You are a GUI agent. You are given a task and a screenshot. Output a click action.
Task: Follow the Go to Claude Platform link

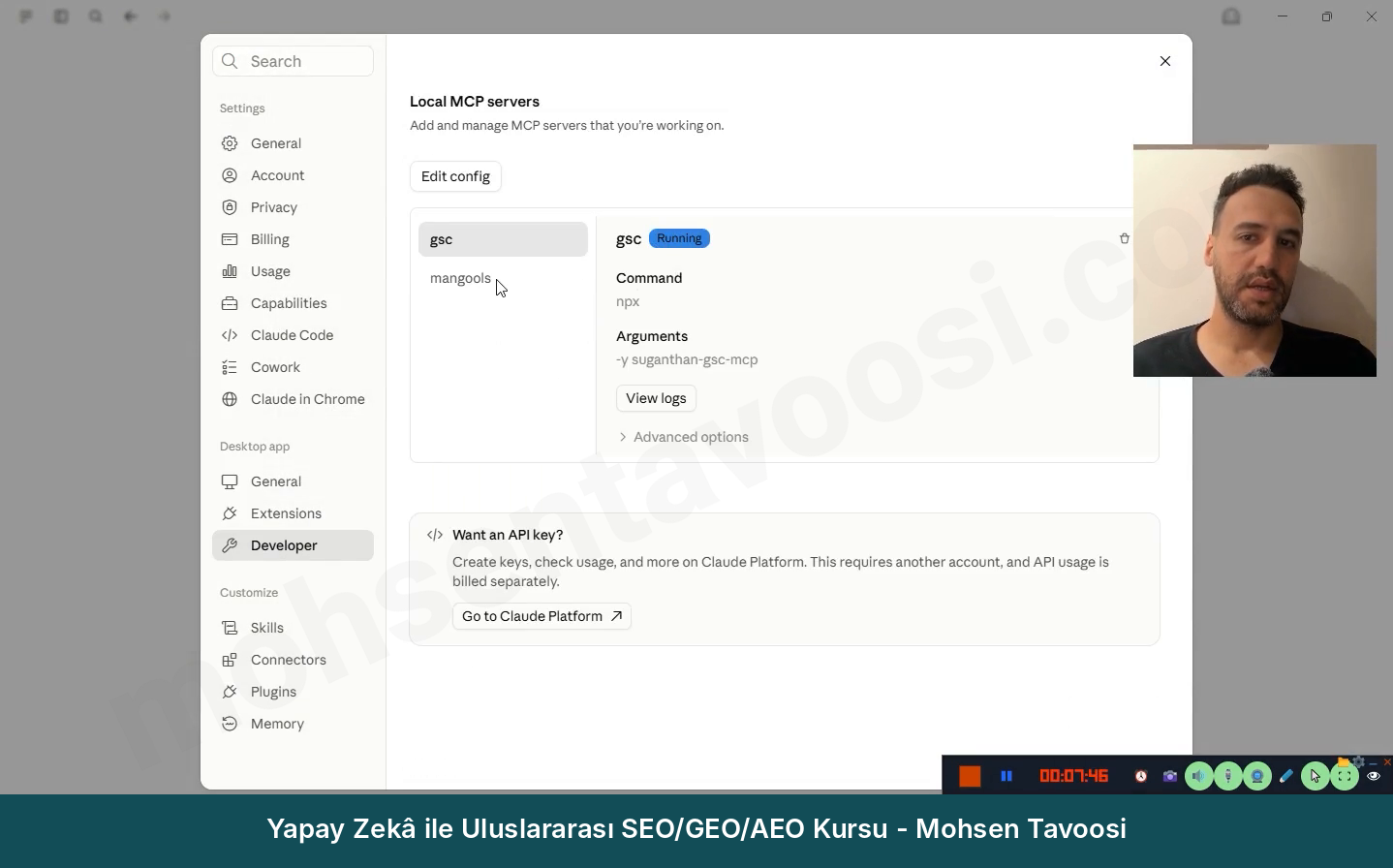542,616
